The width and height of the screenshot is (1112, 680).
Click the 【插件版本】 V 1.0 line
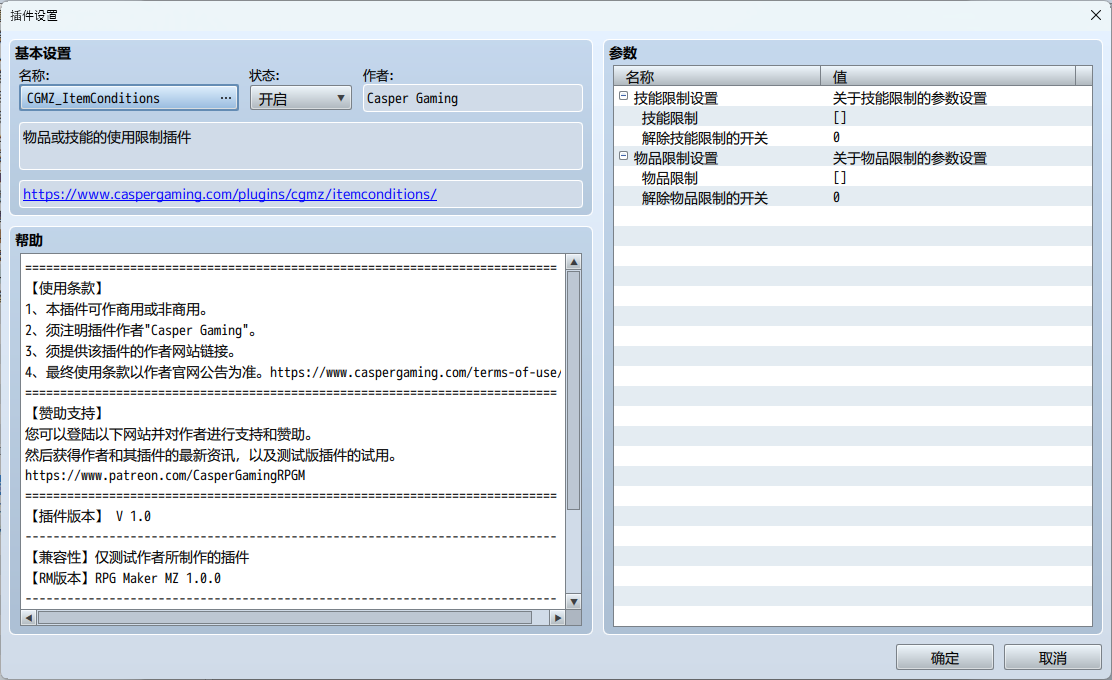(x=88, y=516)
